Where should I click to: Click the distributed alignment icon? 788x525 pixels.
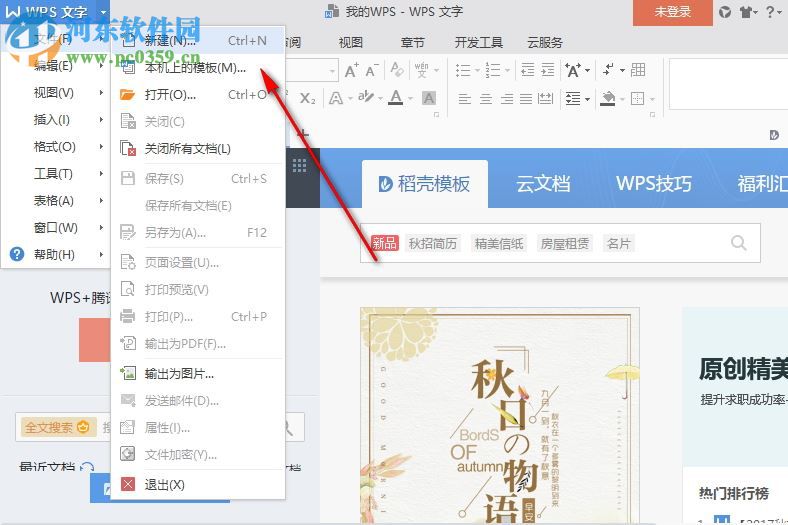click(546, 98)
